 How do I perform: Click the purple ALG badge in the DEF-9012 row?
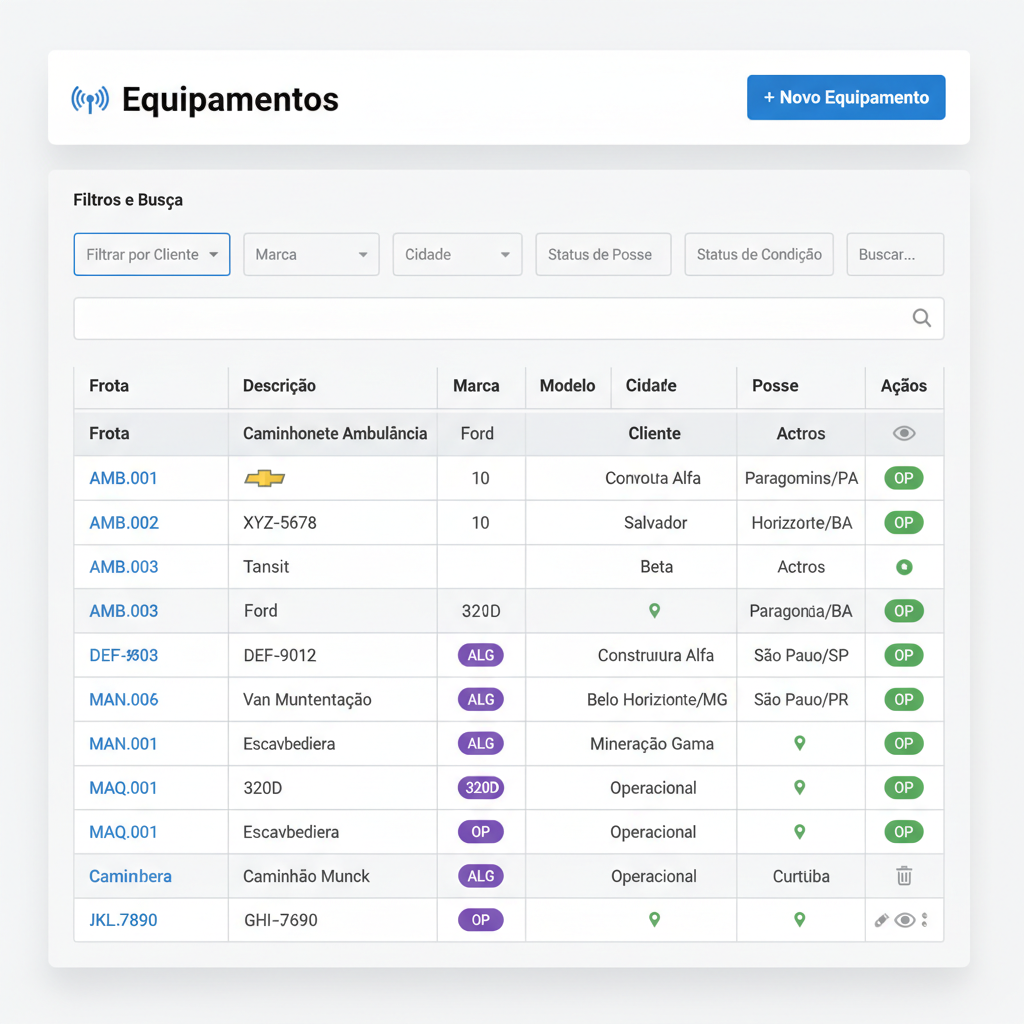pyautogui.click(x=481, y=655)
